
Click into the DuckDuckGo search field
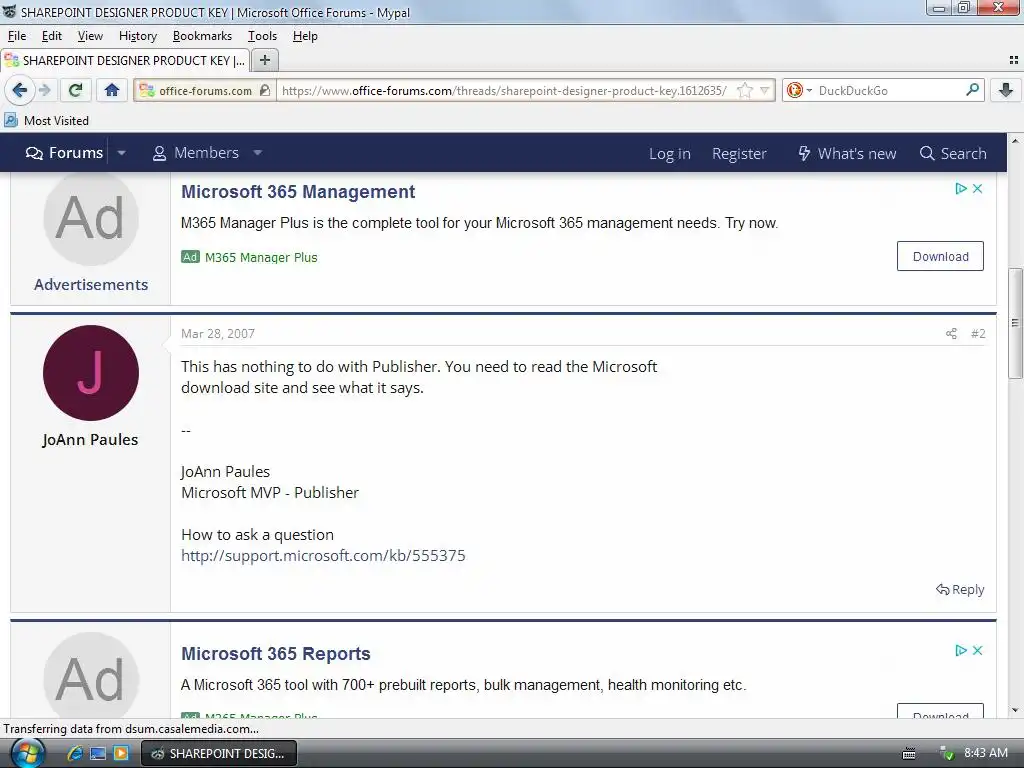[x=888, y=91]
